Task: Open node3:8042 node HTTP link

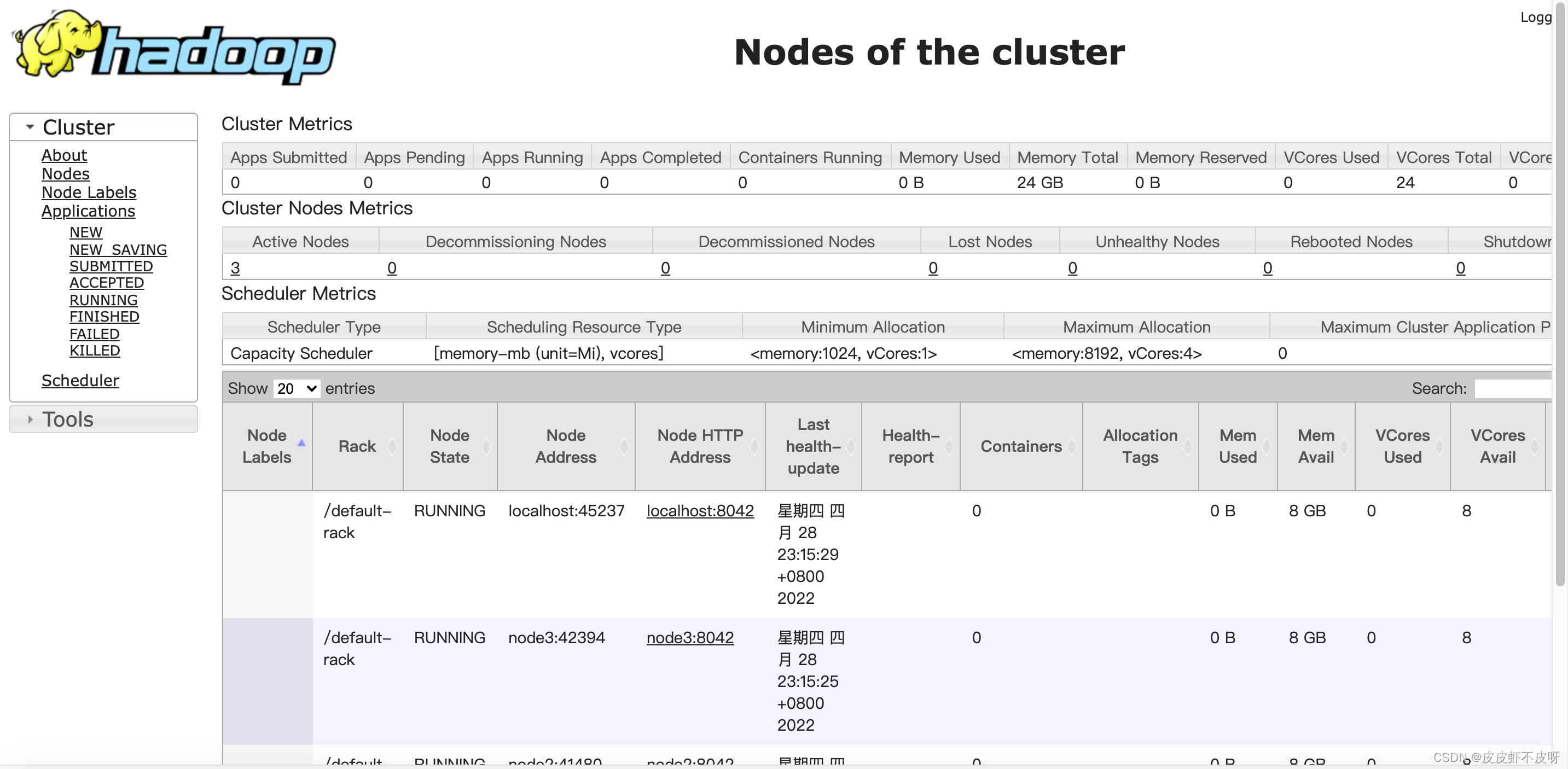Action: [690, 638]
